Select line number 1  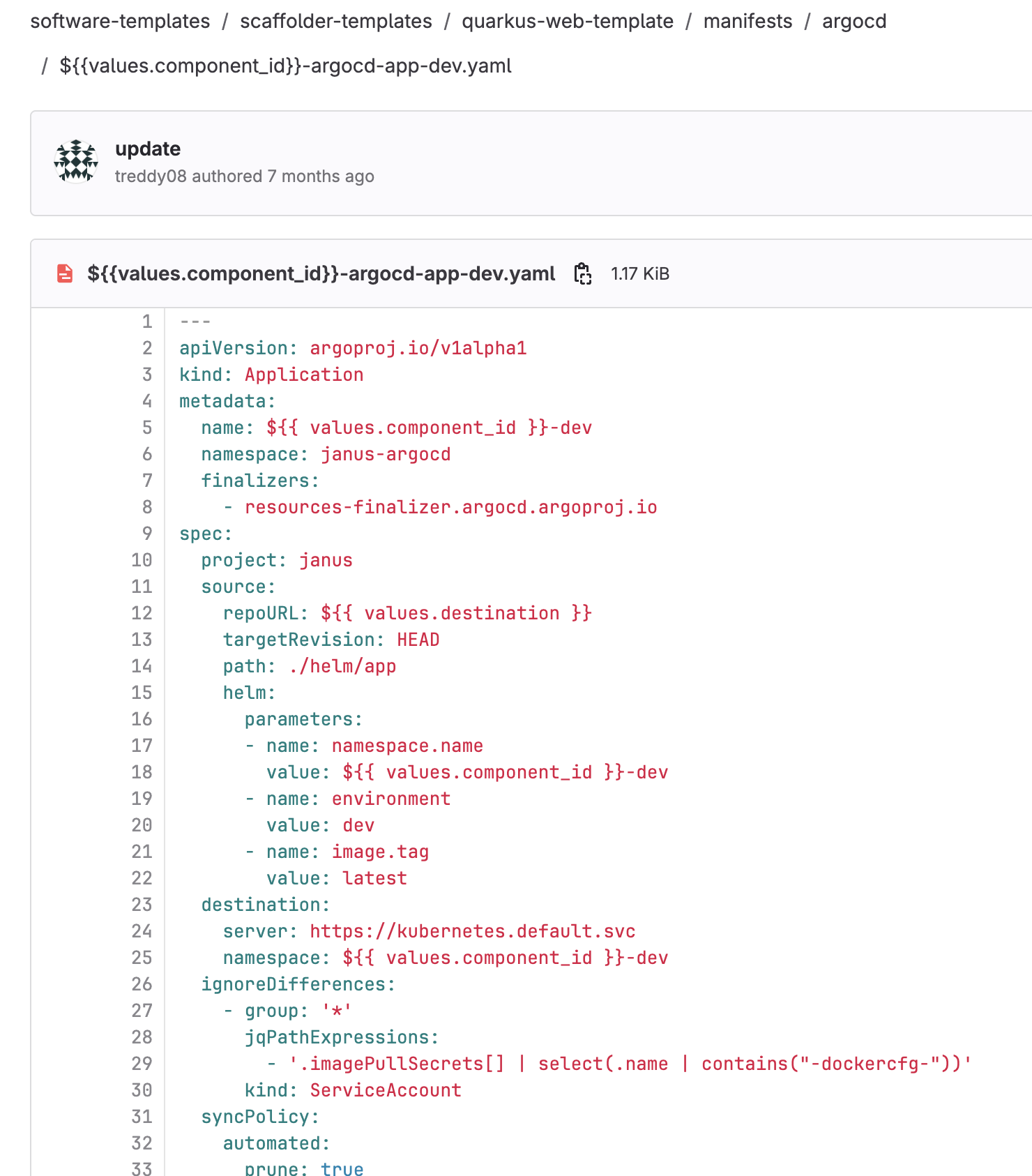click(147, 322)
